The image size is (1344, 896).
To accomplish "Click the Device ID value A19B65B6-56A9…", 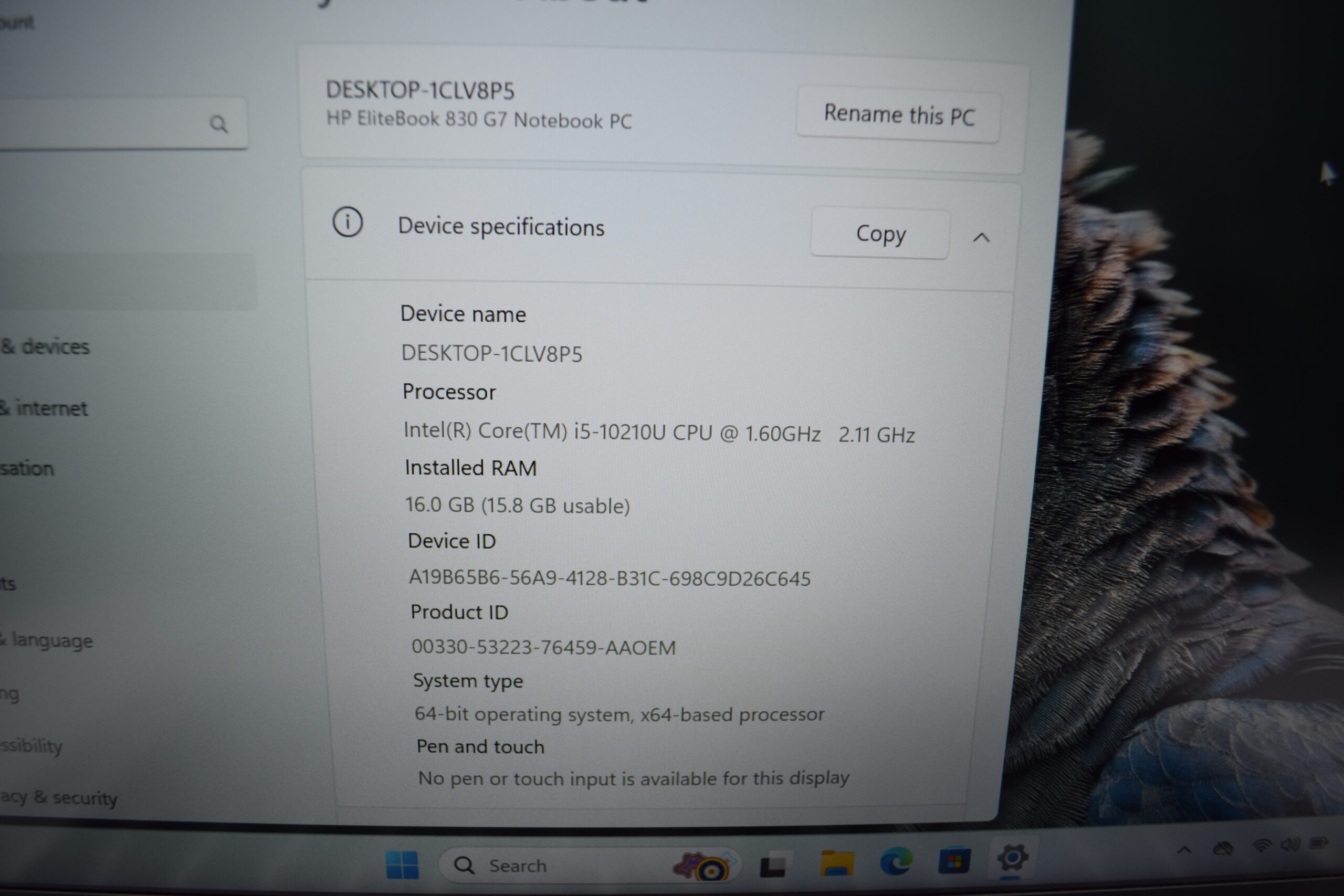I will coord(609,578).
